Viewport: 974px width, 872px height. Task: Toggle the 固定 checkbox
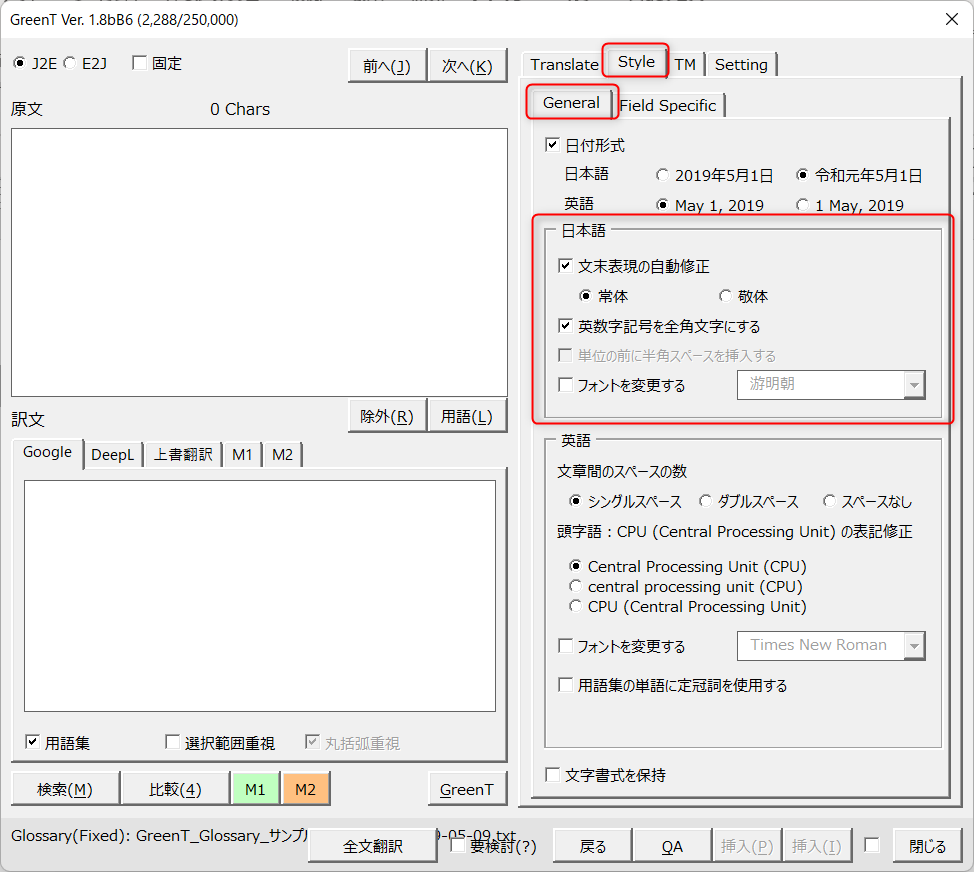pyautogui.click(x=139, y=63)
